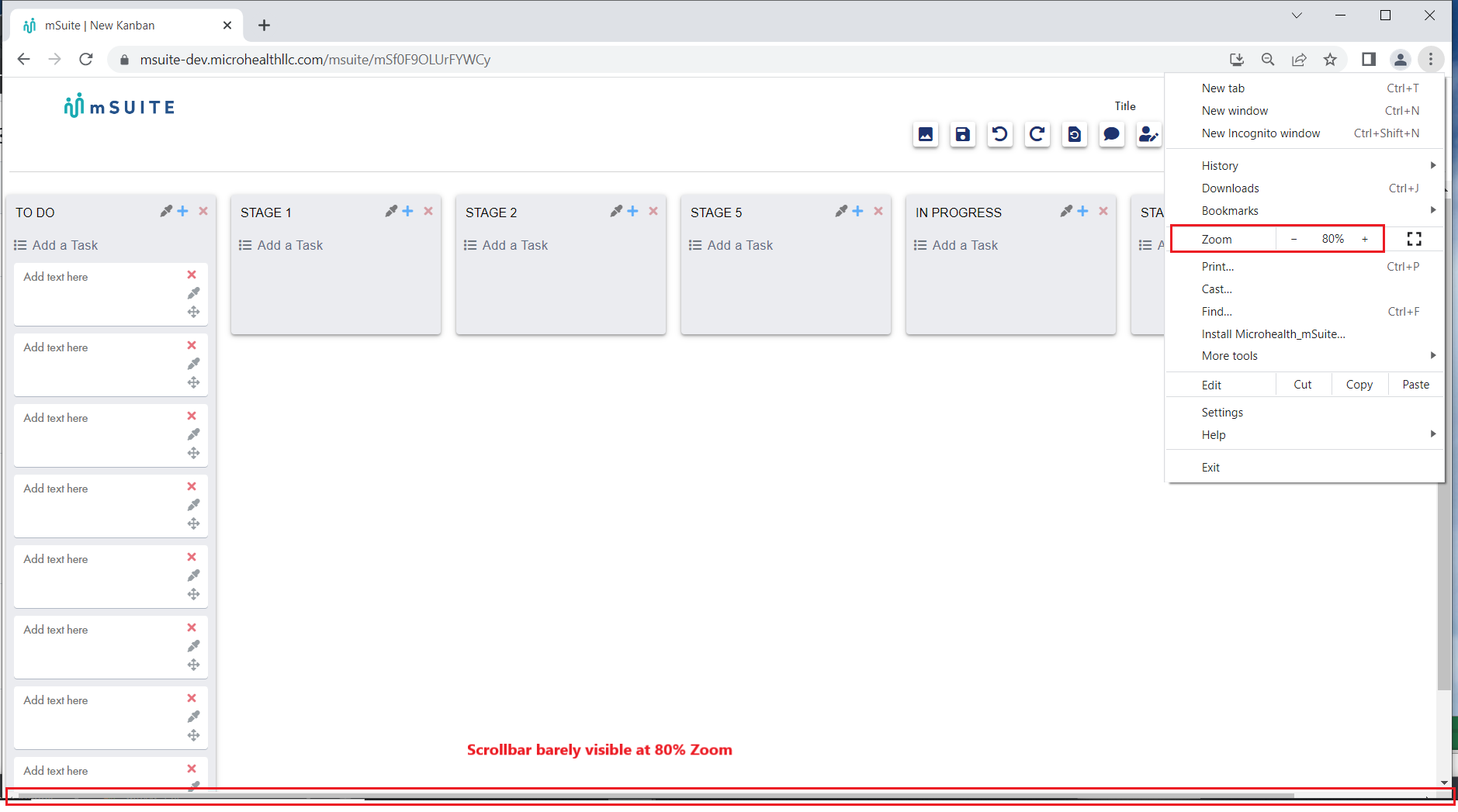The width and height of the screenshot is (1458, 812).
Task: Export the kanban board as an image
Action: (x=926, y=134)
